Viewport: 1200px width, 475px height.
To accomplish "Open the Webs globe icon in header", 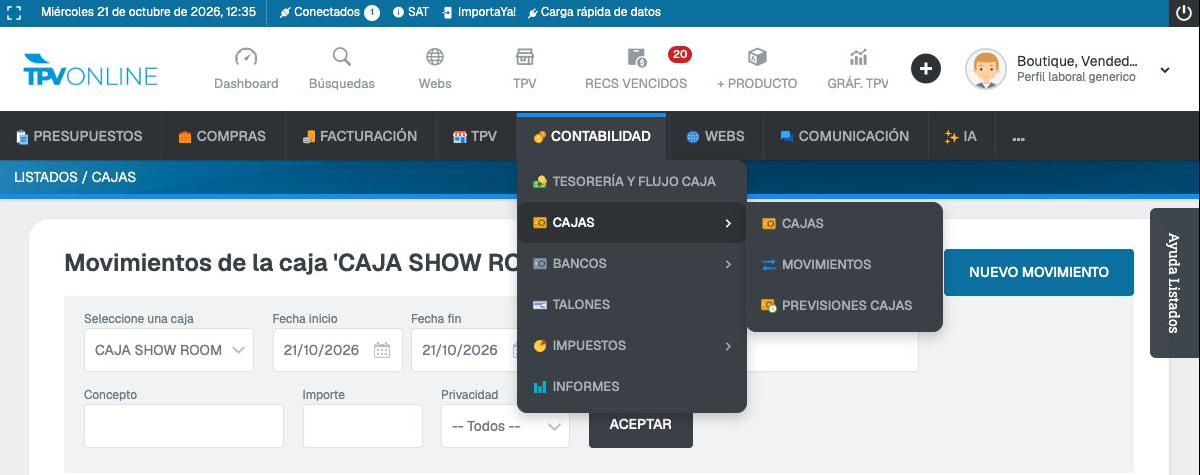I will (435, 57).
